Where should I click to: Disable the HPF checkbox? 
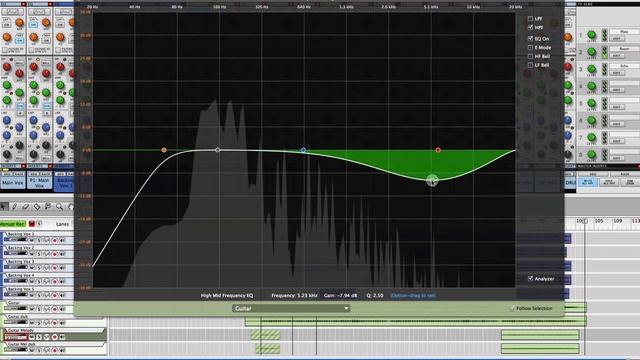pos(530,27)
